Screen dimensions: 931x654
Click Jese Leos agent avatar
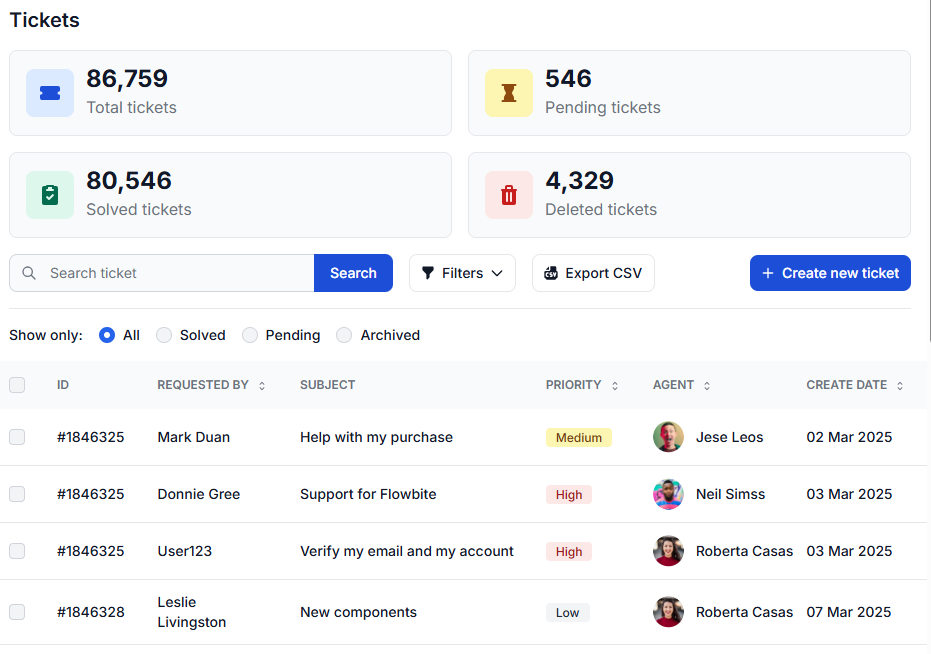(668, 437)
